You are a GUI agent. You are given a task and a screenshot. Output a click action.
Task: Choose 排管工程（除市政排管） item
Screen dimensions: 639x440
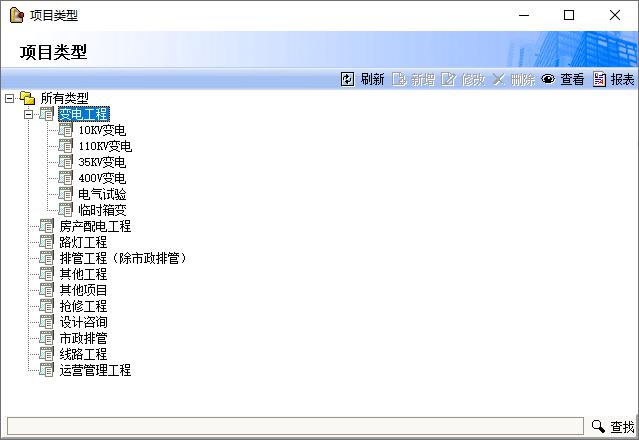[125, 258]
